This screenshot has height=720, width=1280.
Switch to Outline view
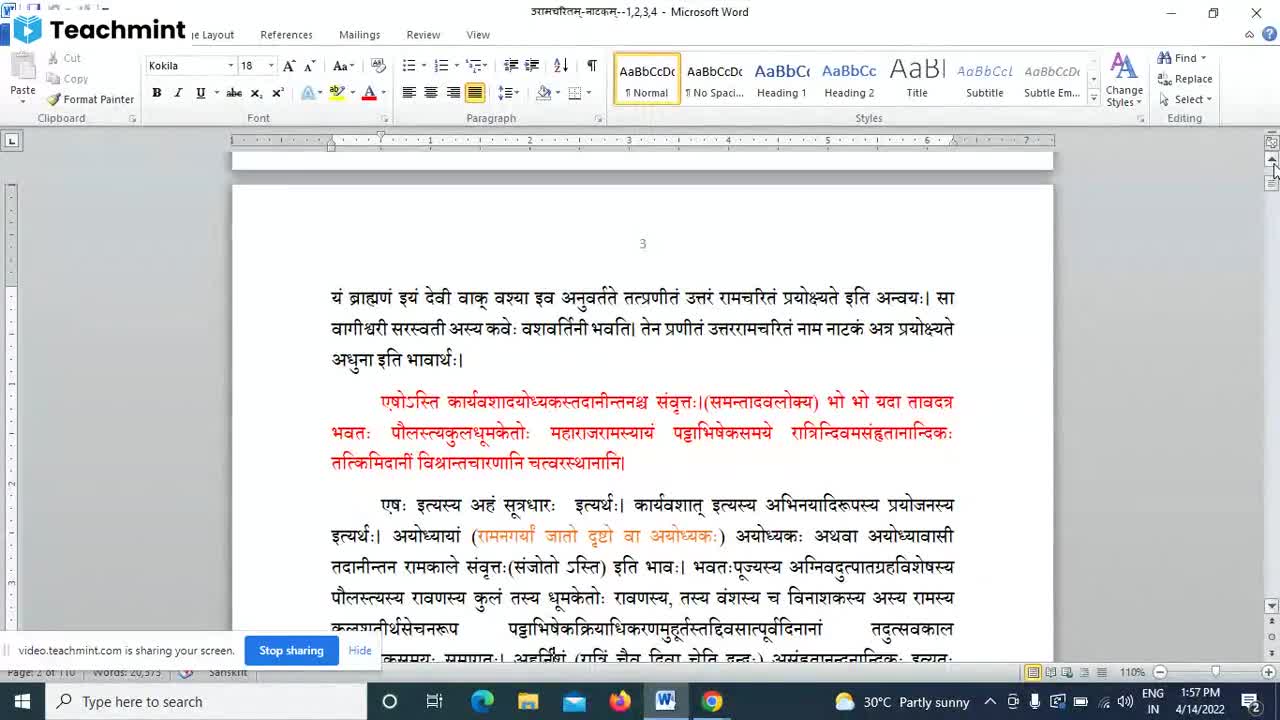tap(1085, 672)
